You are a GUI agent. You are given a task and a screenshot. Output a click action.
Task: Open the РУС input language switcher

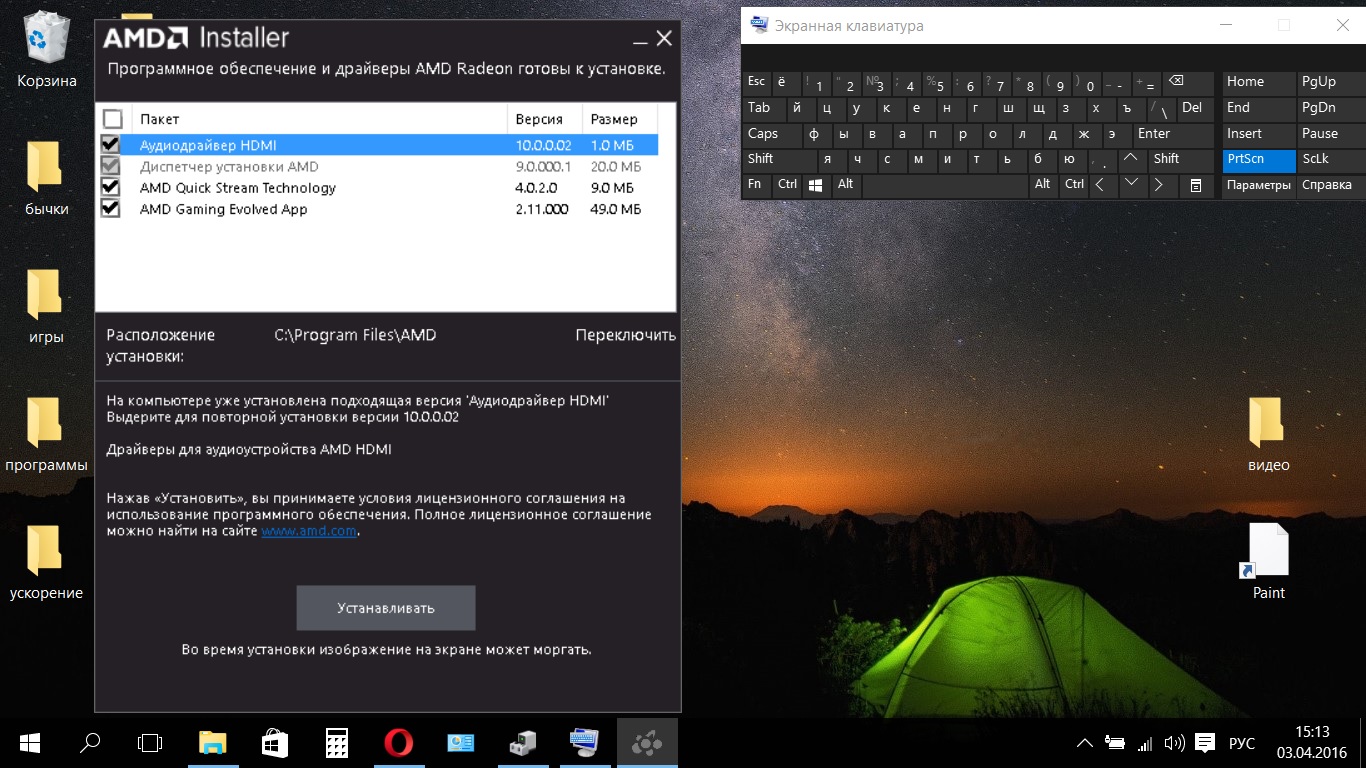coord(1242,744)
